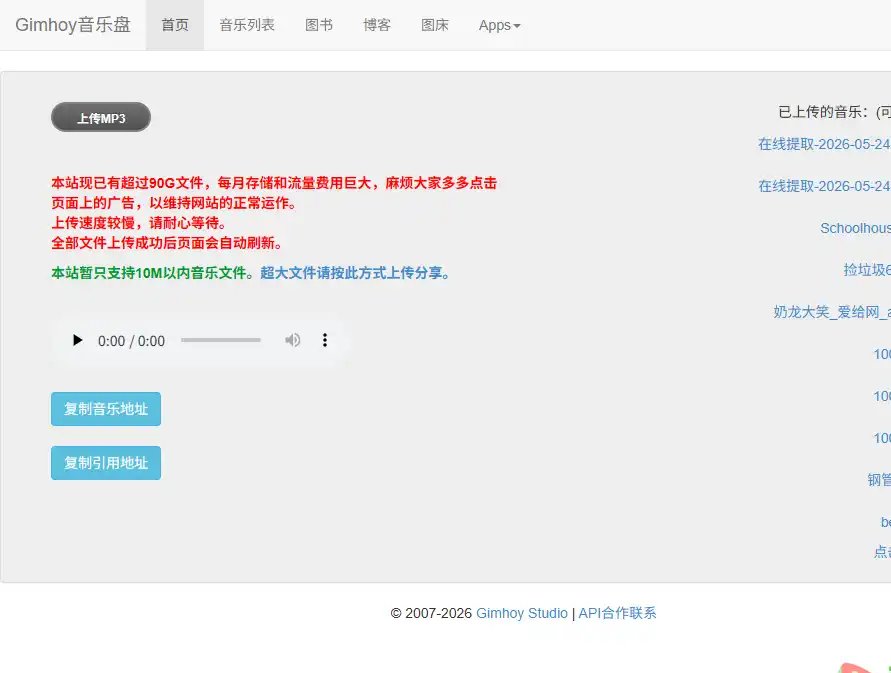Click the audio progress bar
Viewport: 891px width, 673px height.
pyautogui.click(x=220, y=340)
